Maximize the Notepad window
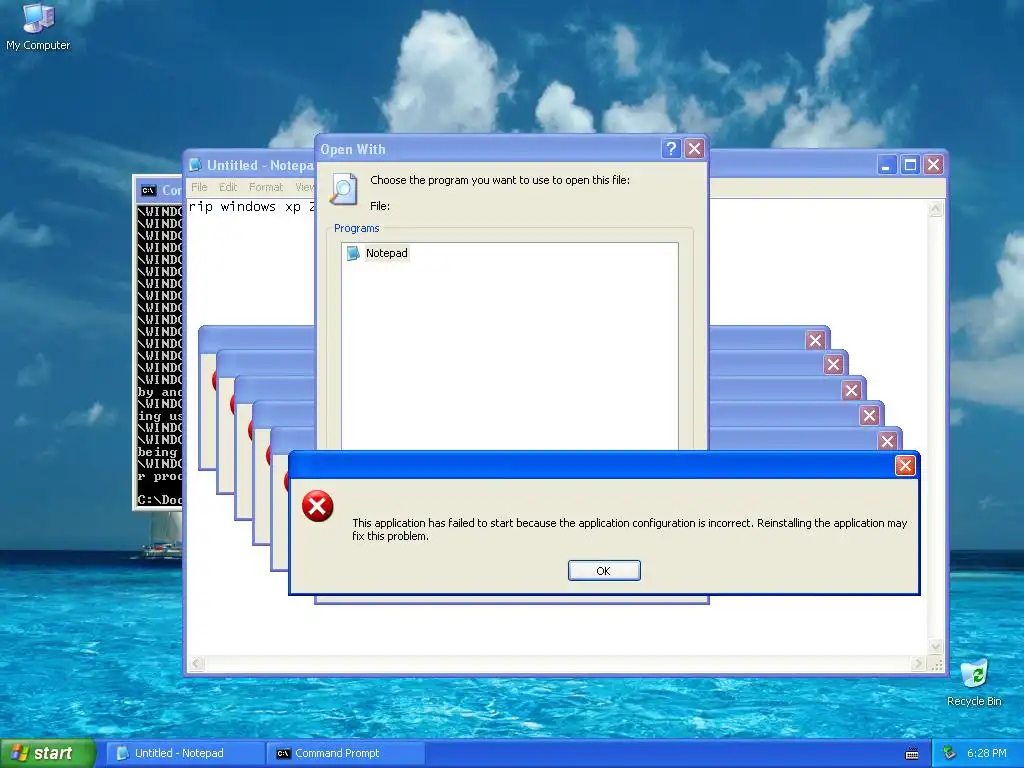 (x=910, y=165)
